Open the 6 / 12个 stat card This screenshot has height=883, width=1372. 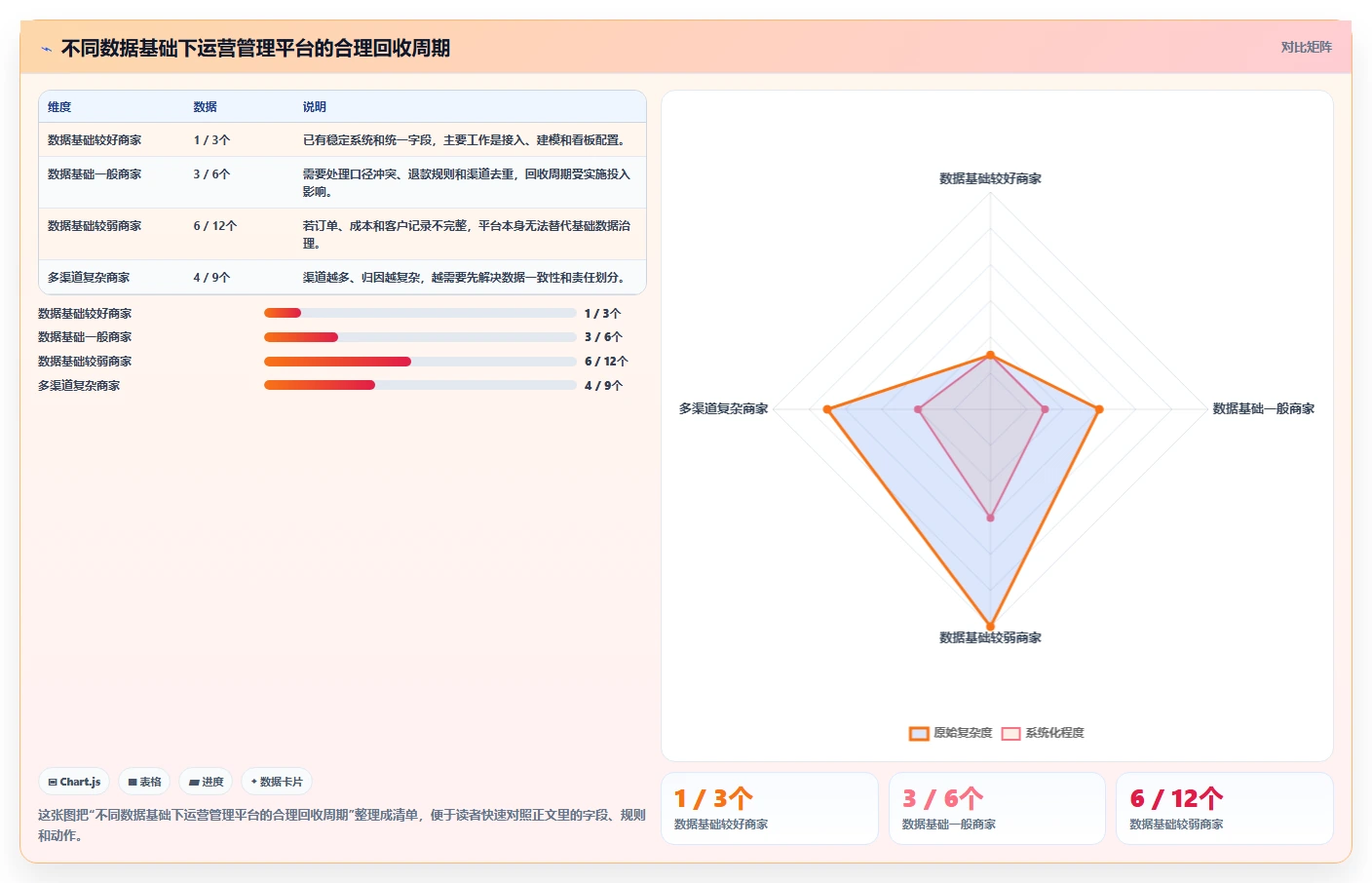pyautogui.click(x=1225, y=808)
